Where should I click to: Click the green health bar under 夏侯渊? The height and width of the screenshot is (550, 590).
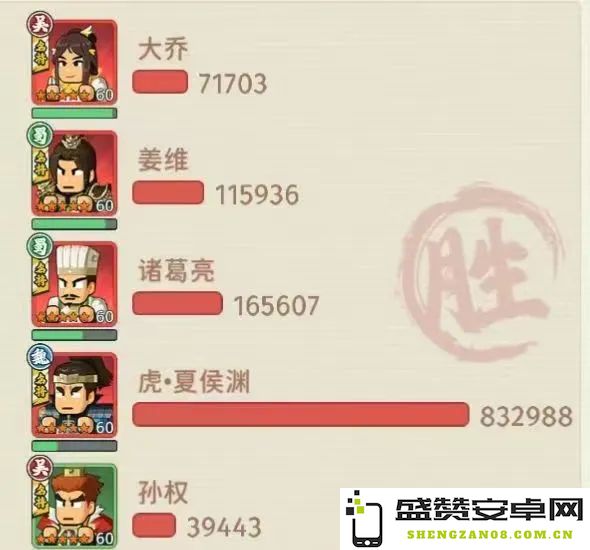click(x=74, y=446)
